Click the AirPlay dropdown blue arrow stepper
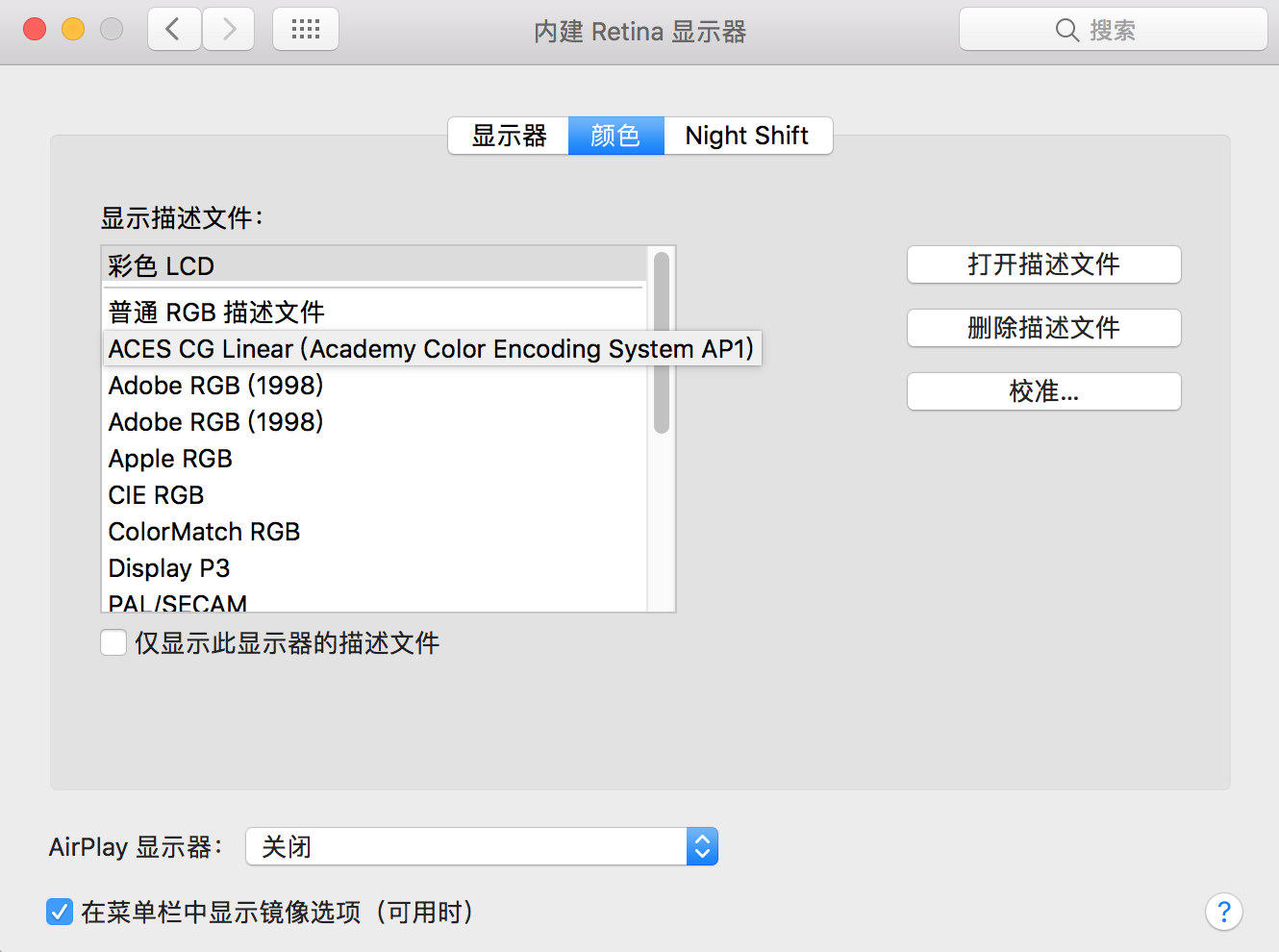Viewport: 1279px width, 952px height. pyautogui.click(x=702, y=846)
